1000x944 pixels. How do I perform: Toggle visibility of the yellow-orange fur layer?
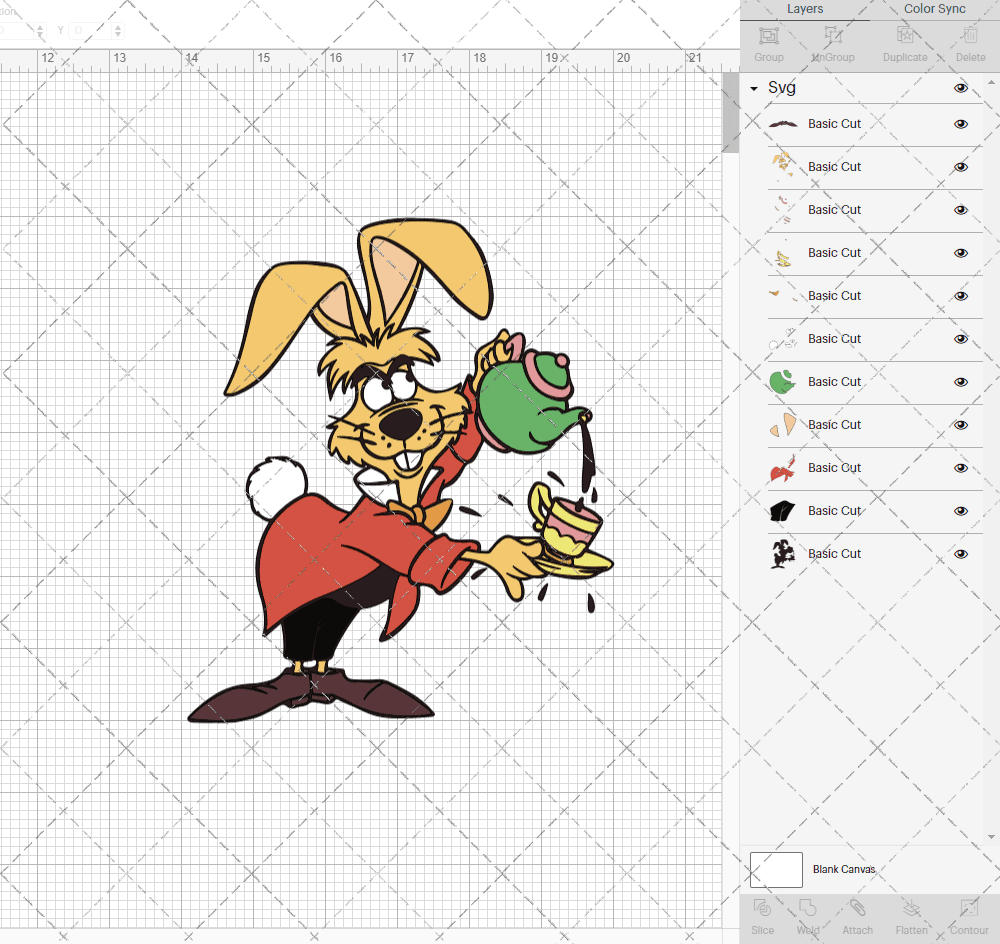point(961,167)
